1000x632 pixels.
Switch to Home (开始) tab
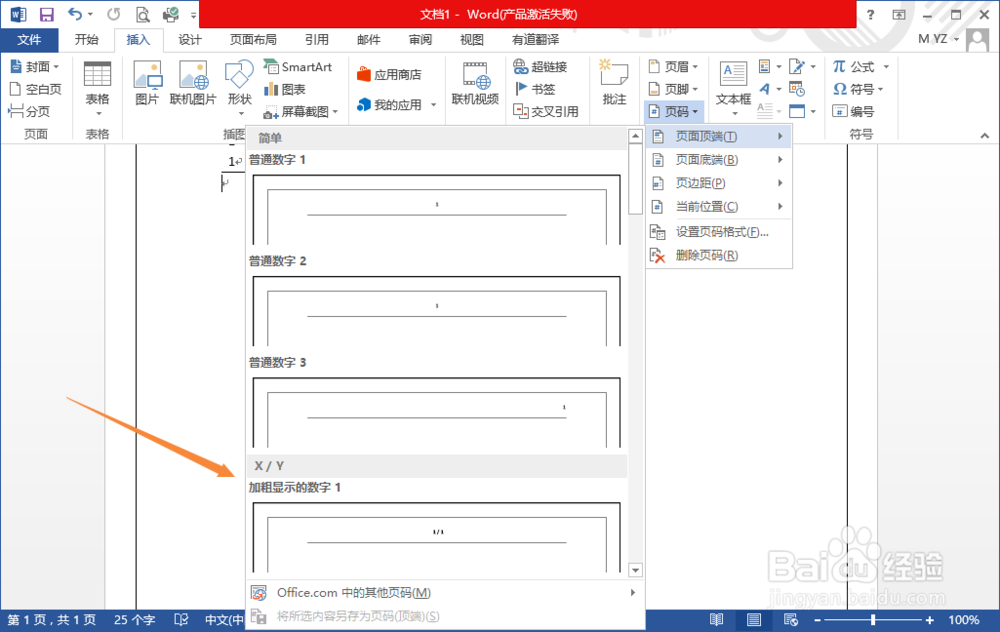(86, 40)
